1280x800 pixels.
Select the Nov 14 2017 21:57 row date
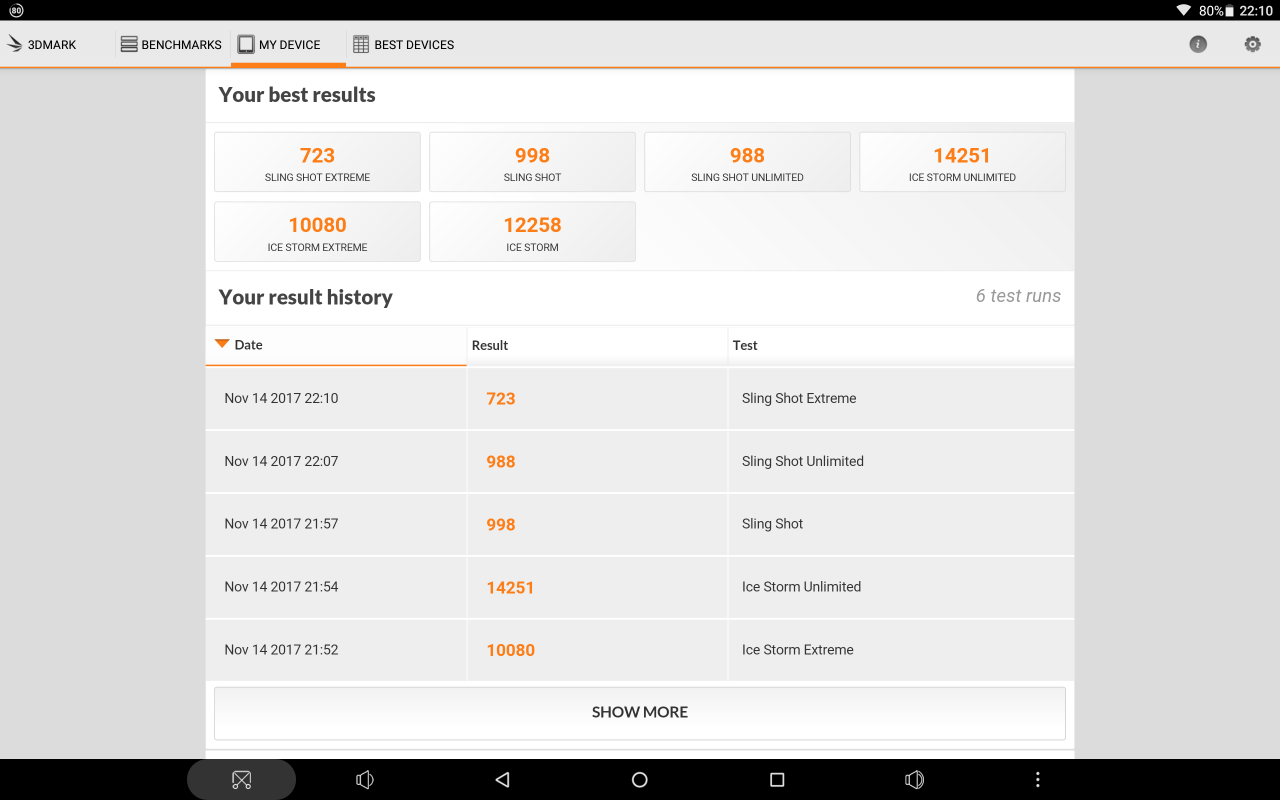[281, 524]
